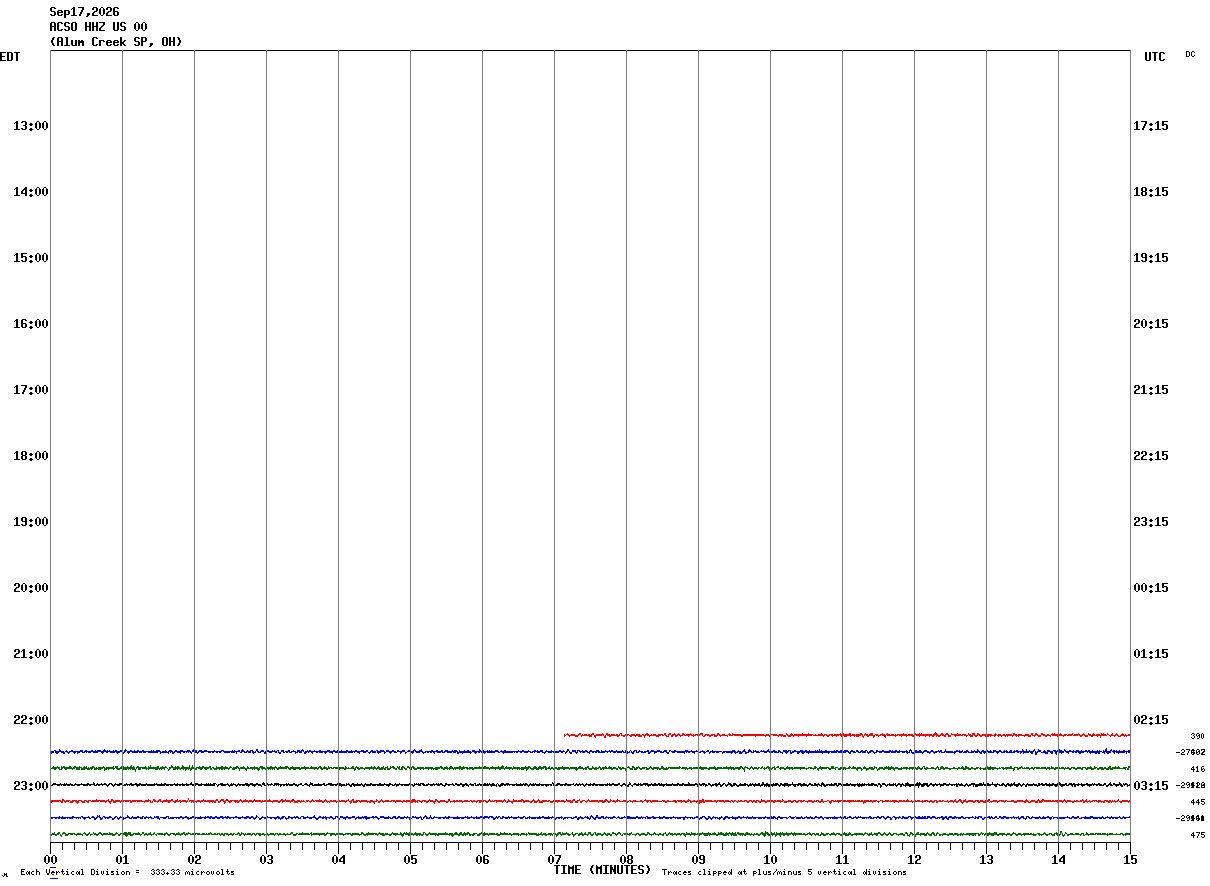Select minute 07 on the time axis
1210x886 pixels.
[554, 860]
